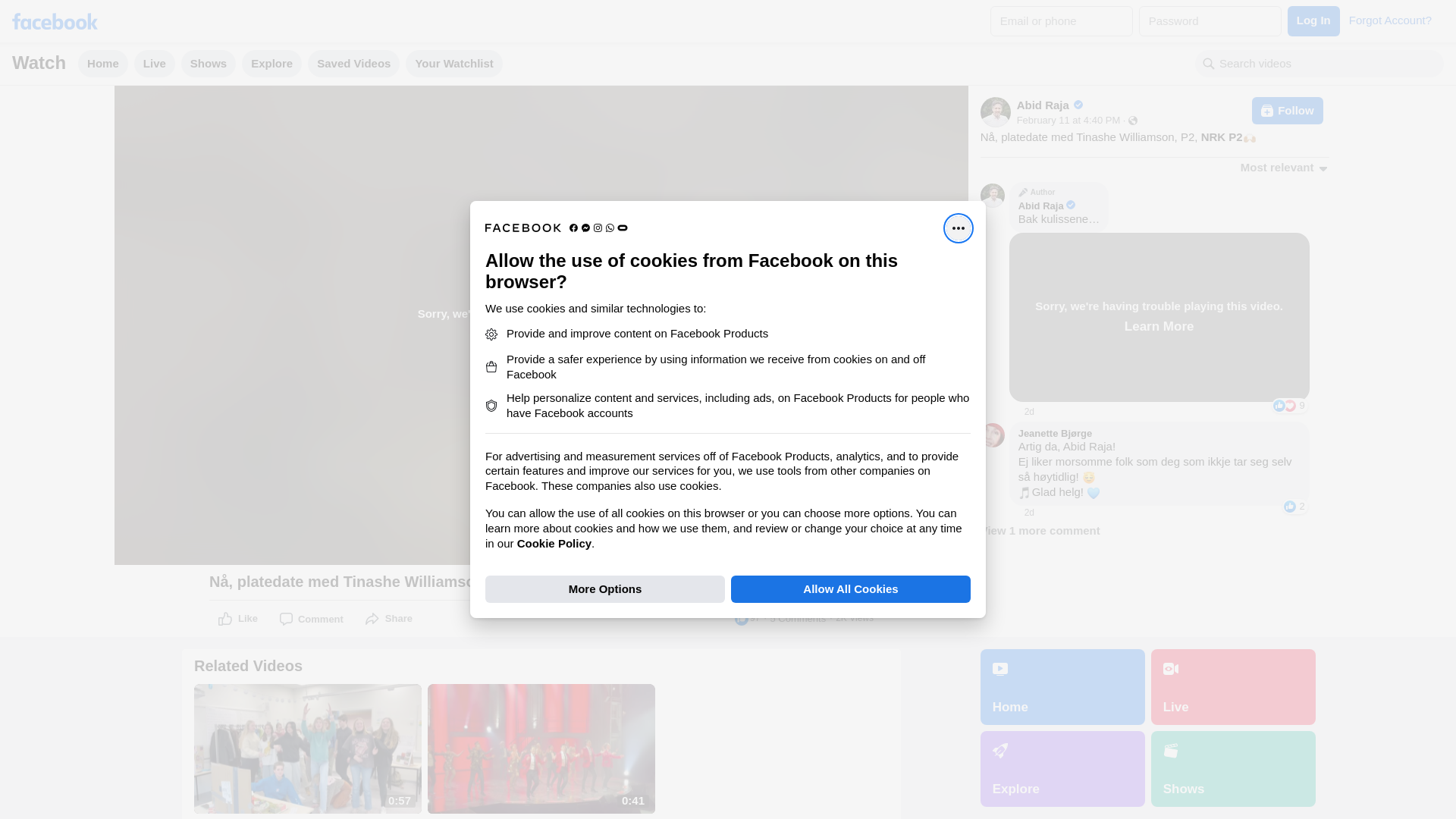
Task: Click View 1 more comment
Action: coord(1040,531)
